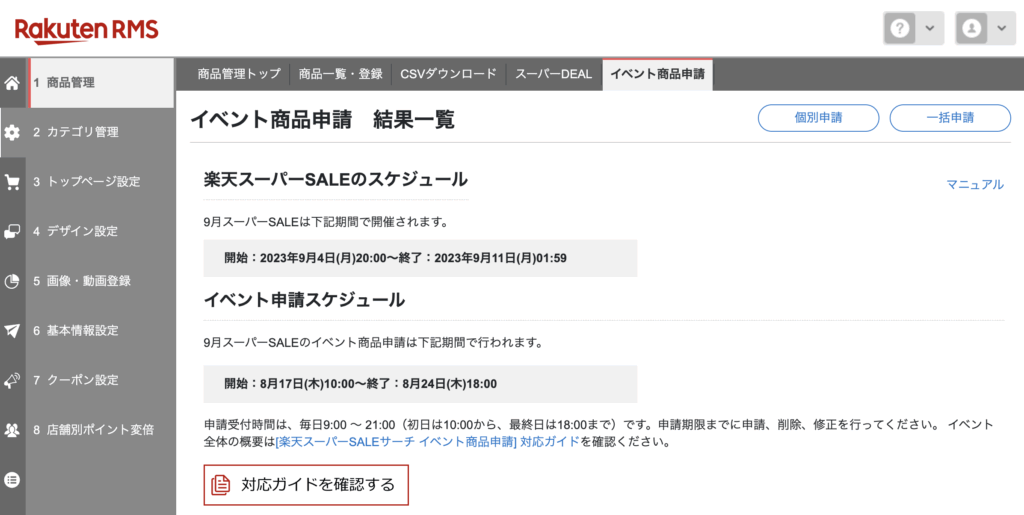Click the home icon in sidebar

point(12,83)
